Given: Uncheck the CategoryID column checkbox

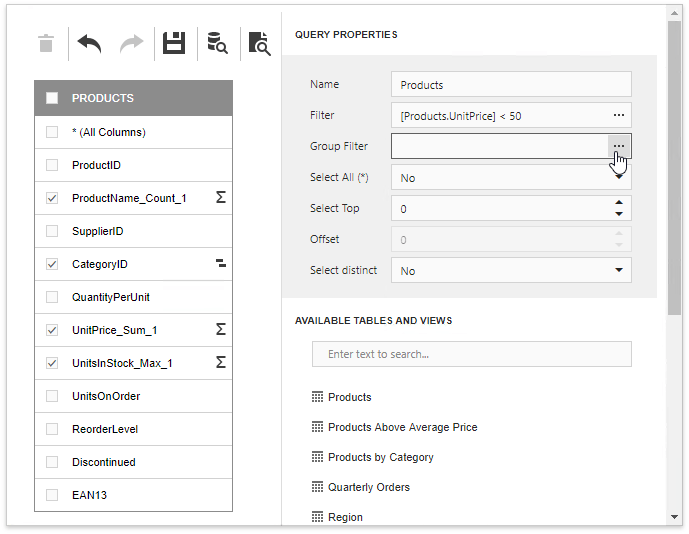Looking at the screenshot, I should click(52, 264).
